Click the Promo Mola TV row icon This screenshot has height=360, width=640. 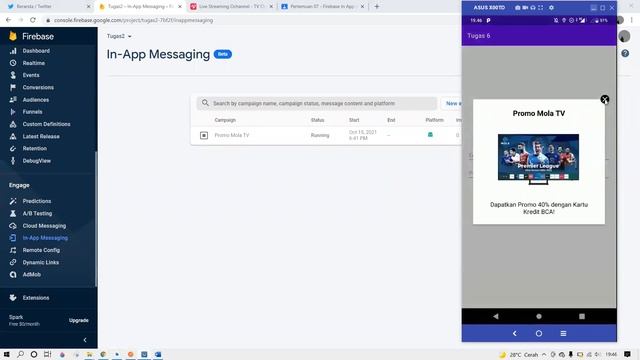(x=204, y=135)
